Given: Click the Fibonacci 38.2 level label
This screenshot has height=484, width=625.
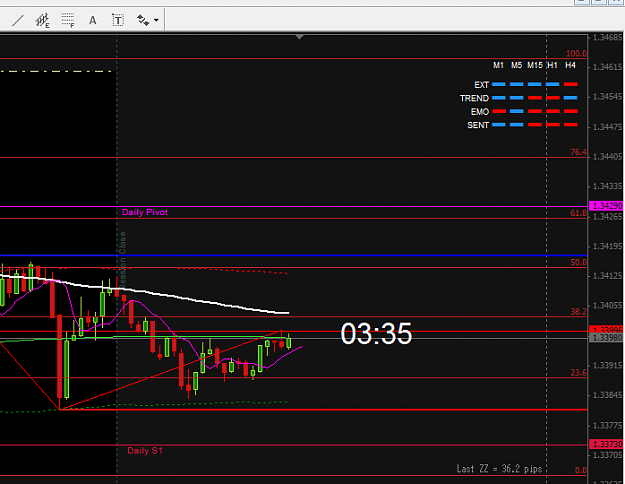Looking at the screenshot, I should (x=578, y=311).
